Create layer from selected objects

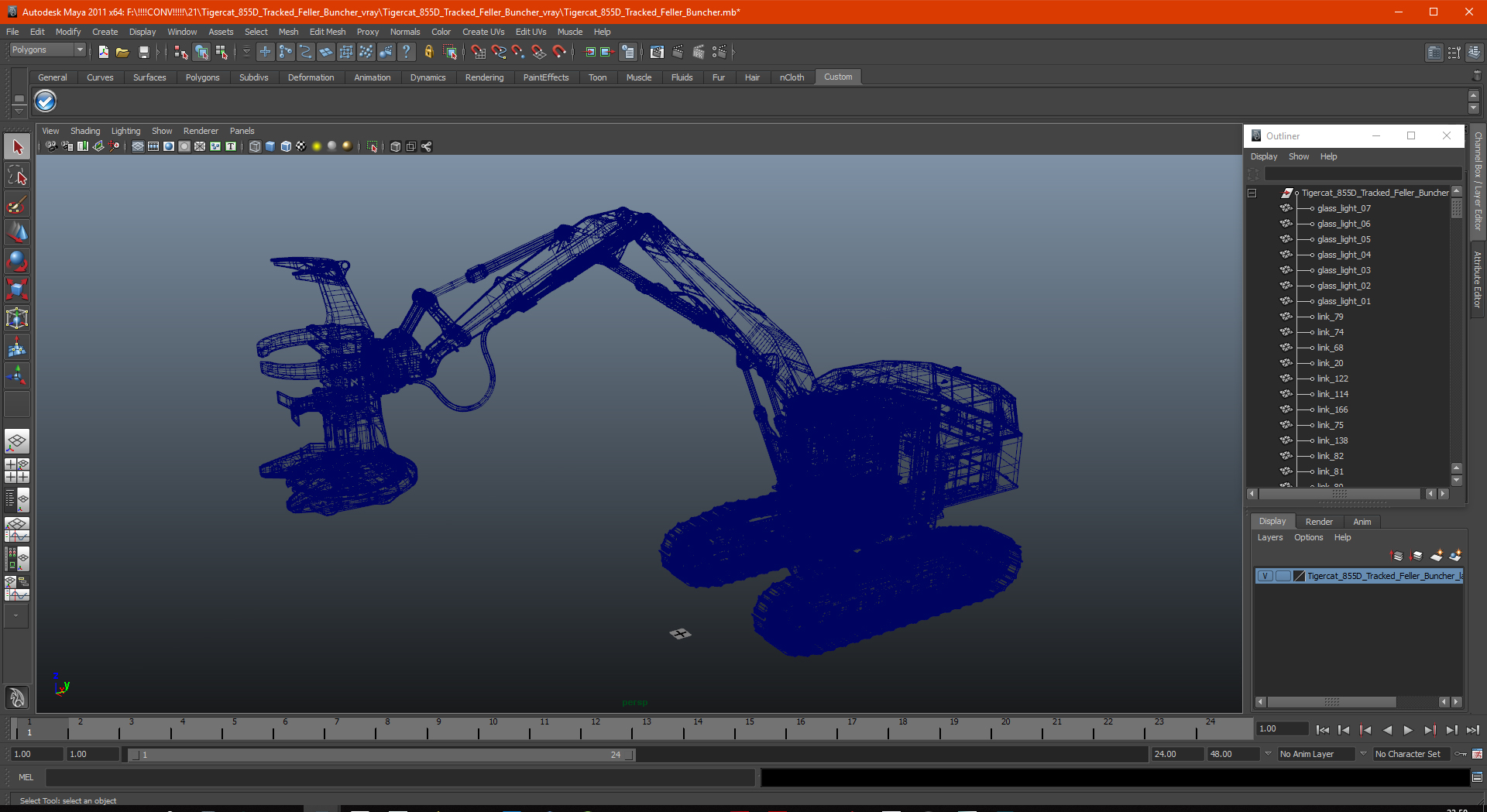click(x=1455, y=556)
